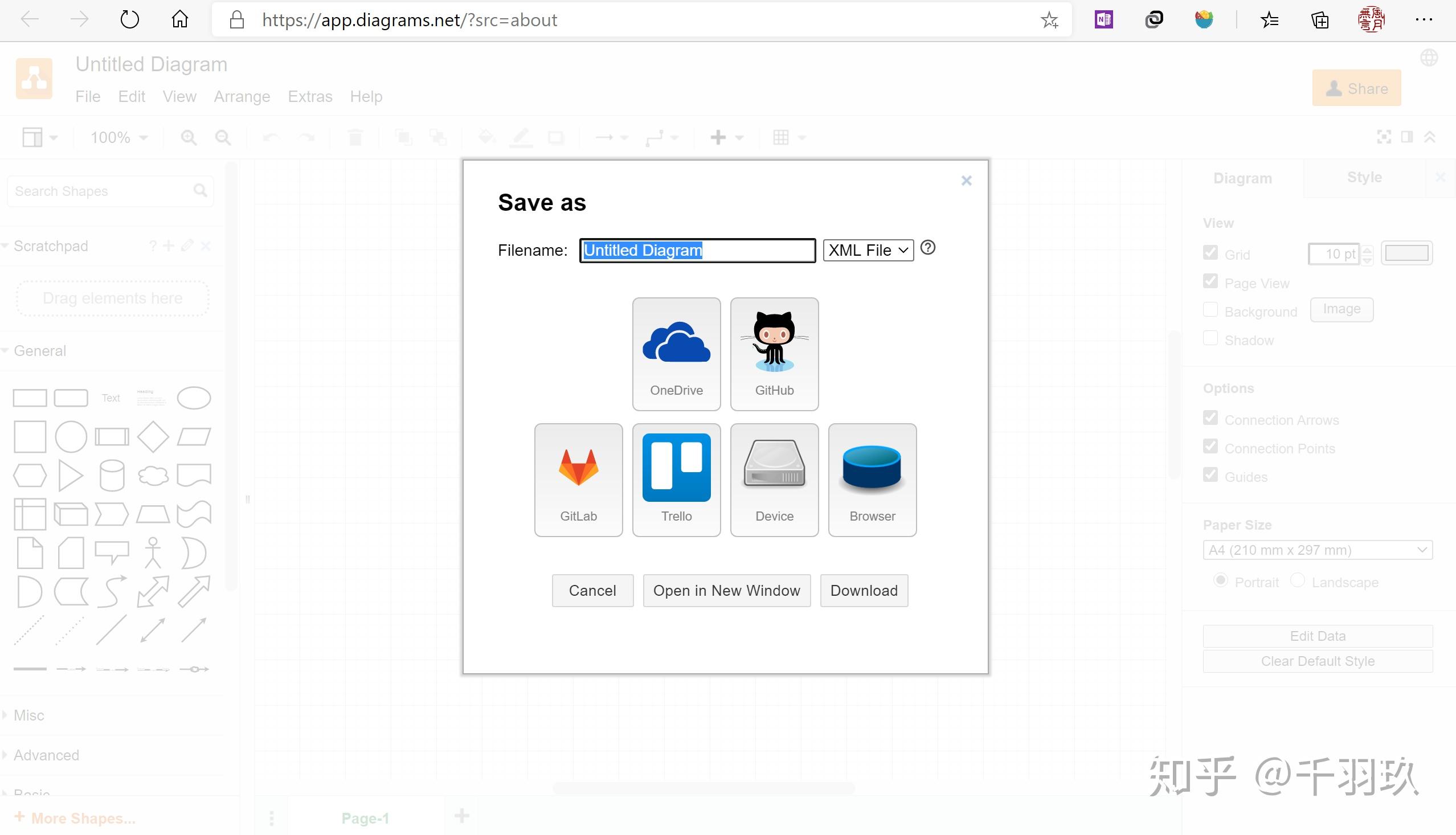The width and height of the screenshot is (1456, 835).
Task: Choose Browser storage option
Action: (872, 480)
